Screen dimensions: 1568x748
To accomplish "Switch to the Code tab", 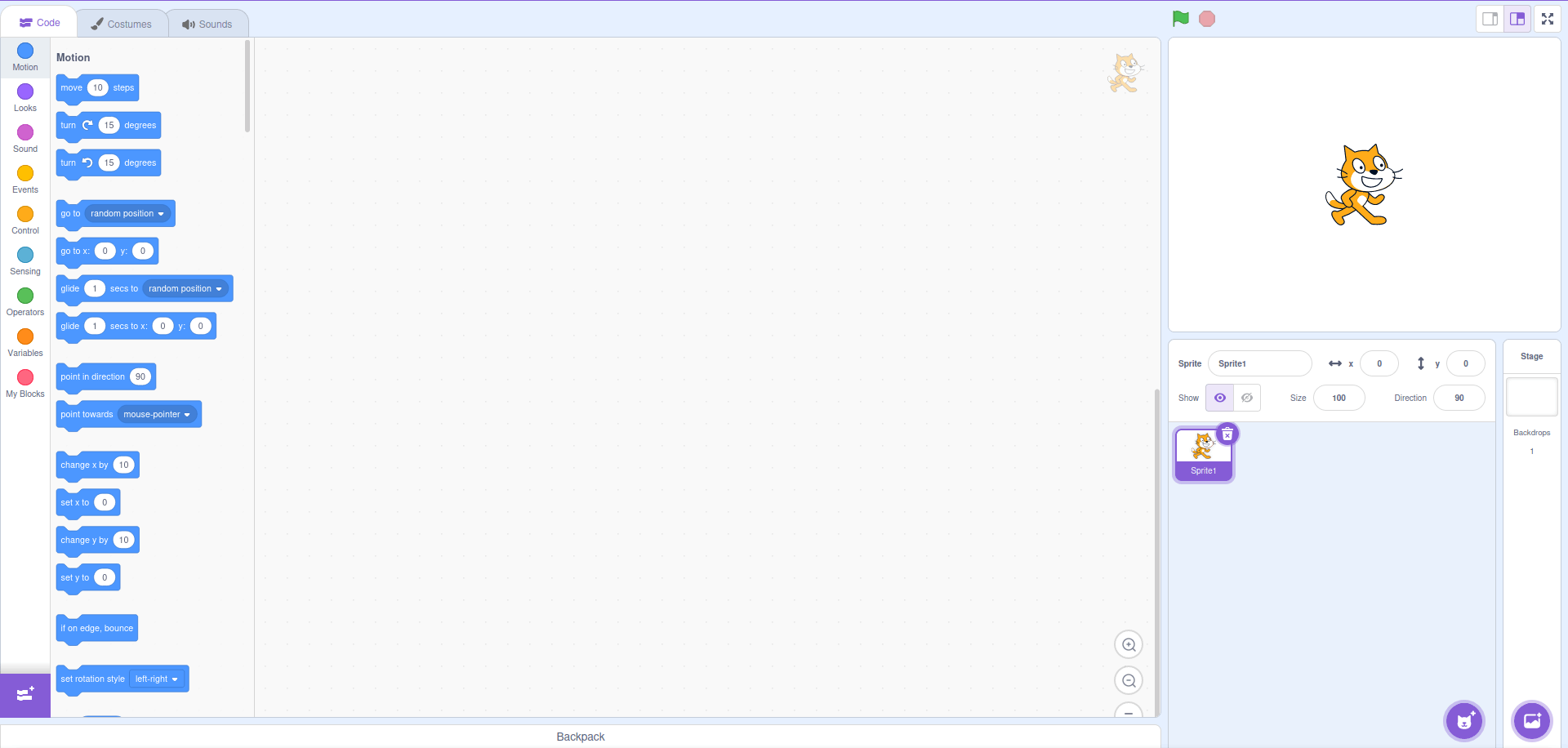I will [x=40, y=23].
